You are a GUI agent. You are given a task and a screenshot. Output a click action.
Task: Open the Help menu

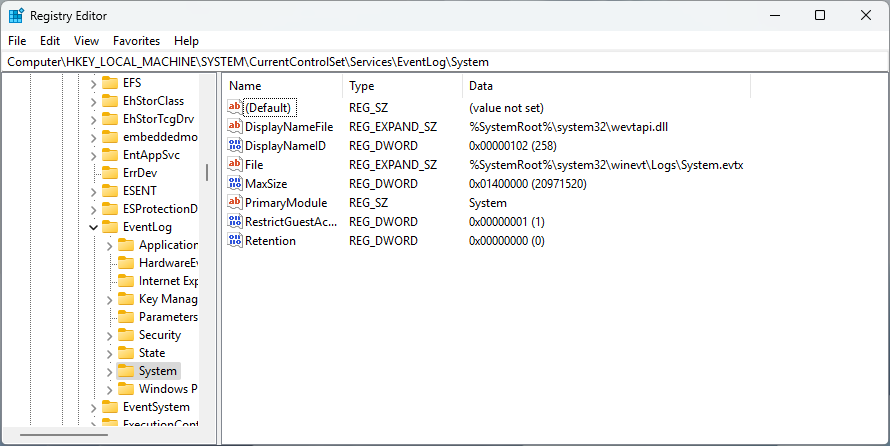pyautogui.click(x=186, y=41)
